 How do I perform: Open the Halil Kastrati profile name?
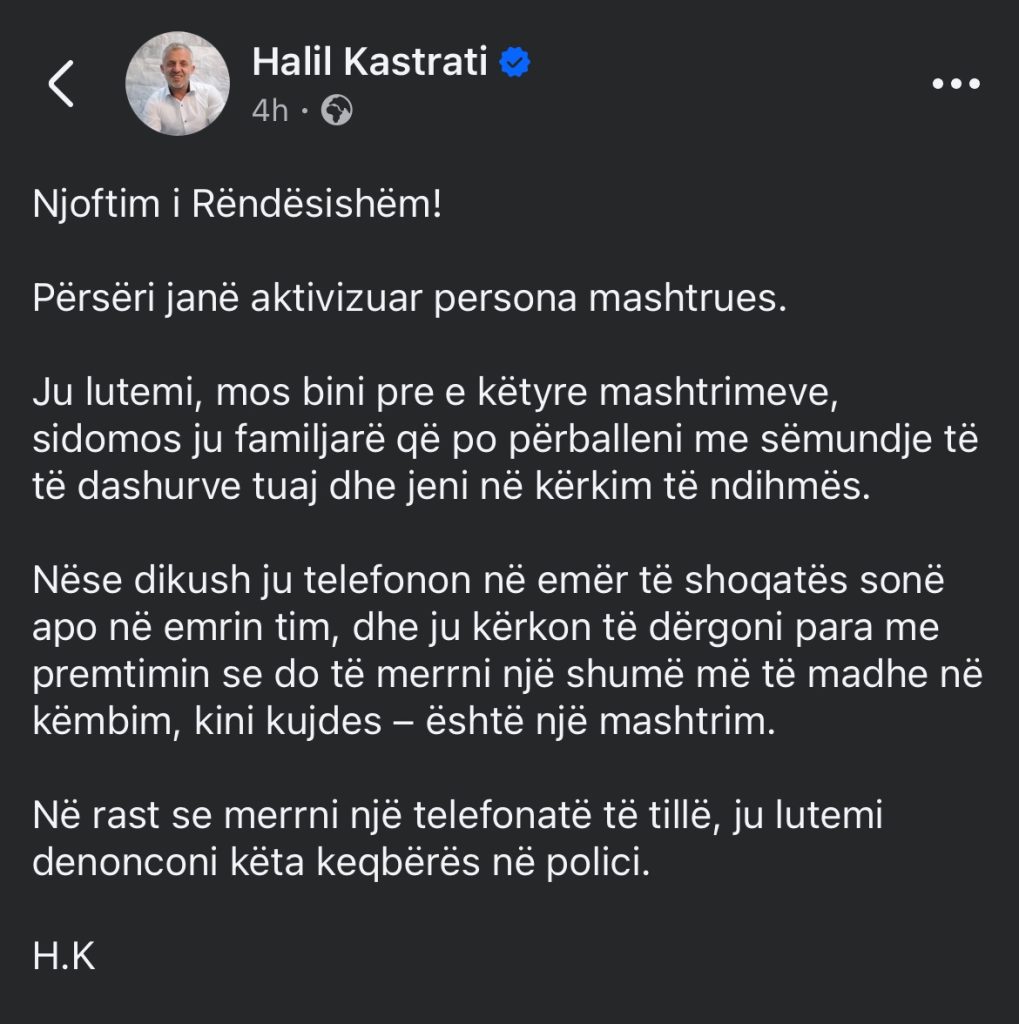[x=370, y=62]
